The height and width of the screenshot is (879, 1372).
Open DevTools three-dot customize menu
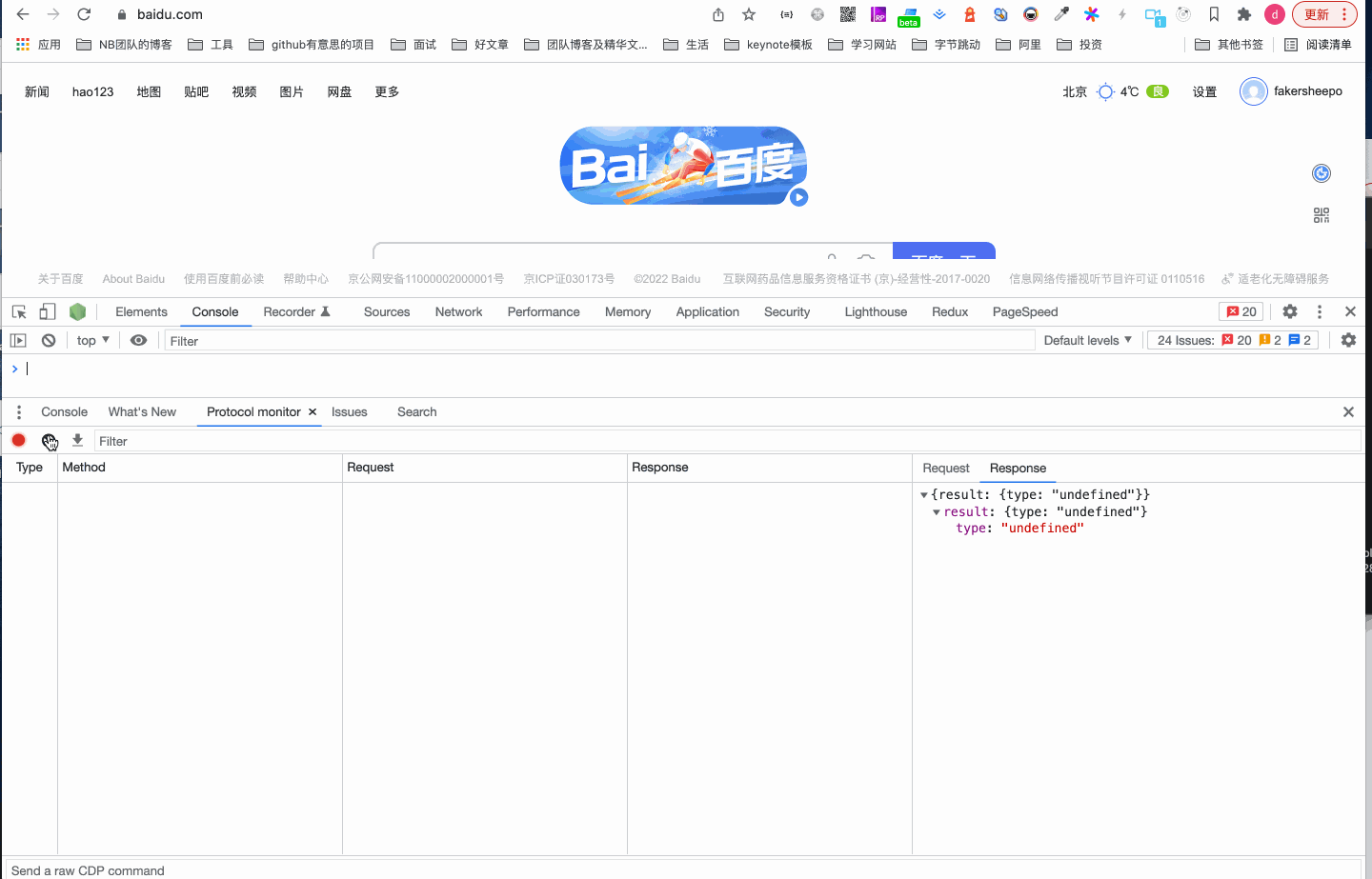pyautogui.click(x=1320, y=311)
